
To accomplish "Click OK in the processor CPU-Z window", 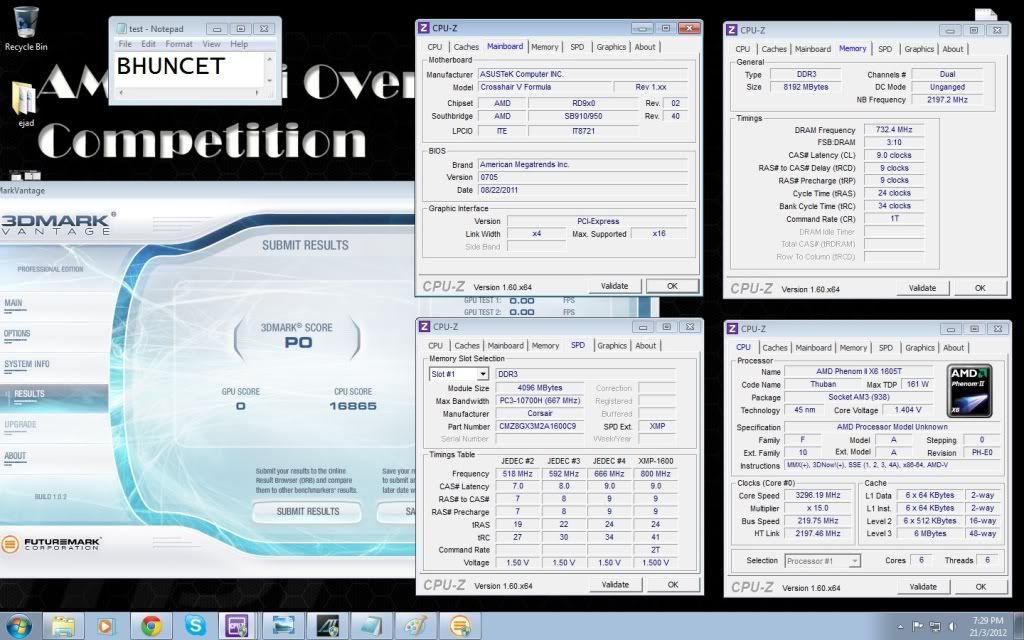I will tap(980, 587).
